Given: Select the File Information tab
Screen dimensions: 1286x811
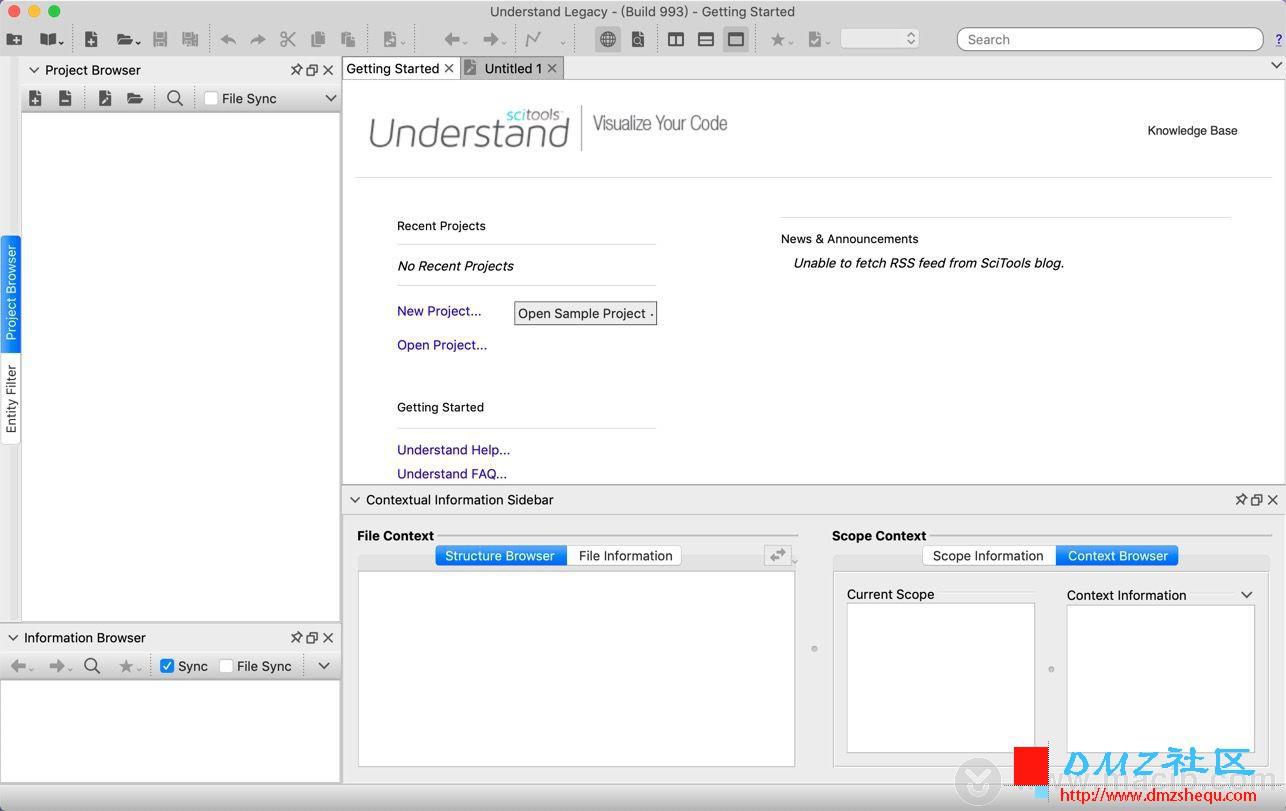Looking at the screenshot, I should coord(625,556).
